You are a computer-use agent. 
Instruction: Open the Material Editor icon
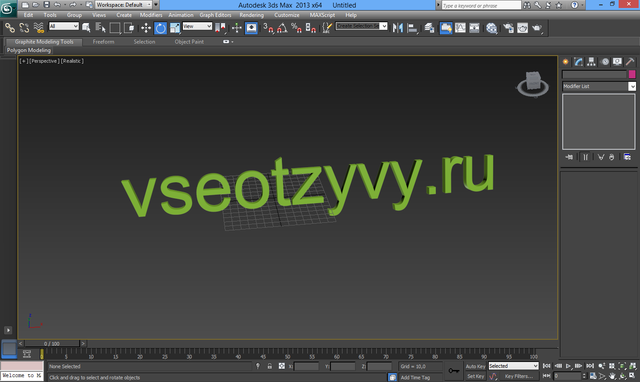point(491,28)
